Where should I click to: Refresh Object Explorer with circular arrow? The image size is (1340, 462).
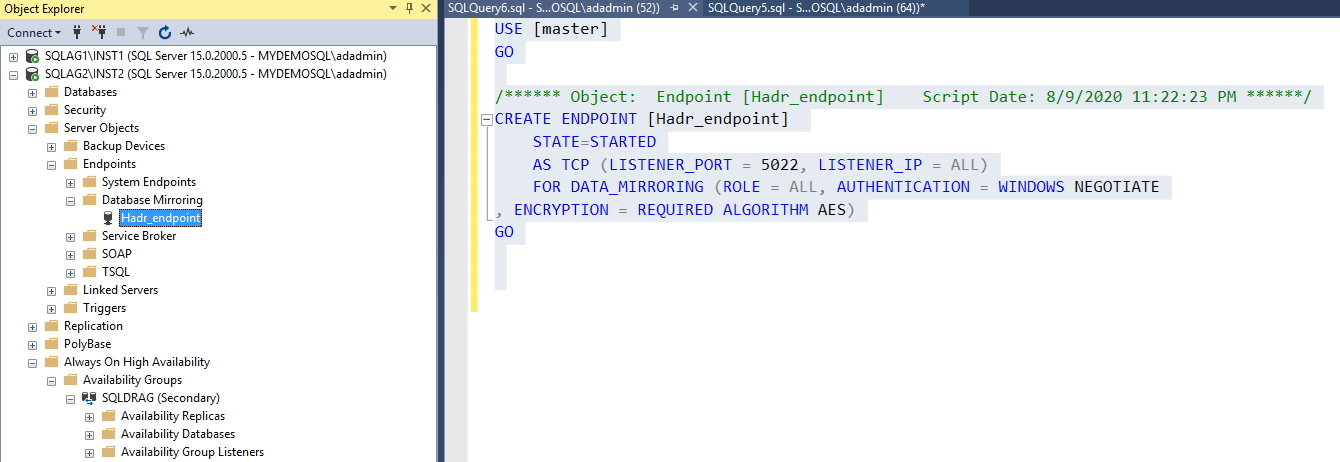click(x=165, y=32)
